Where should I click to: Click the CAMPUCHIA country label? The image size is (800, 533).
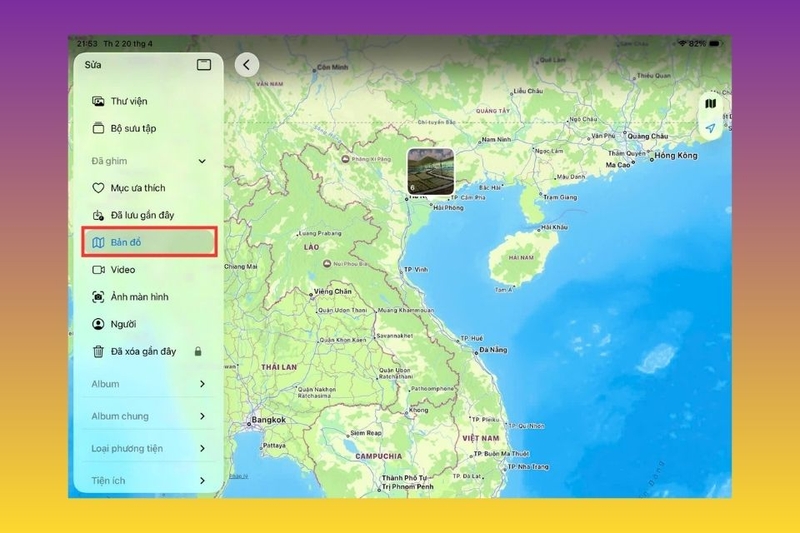pyautogui.click(x=379, y=456)
